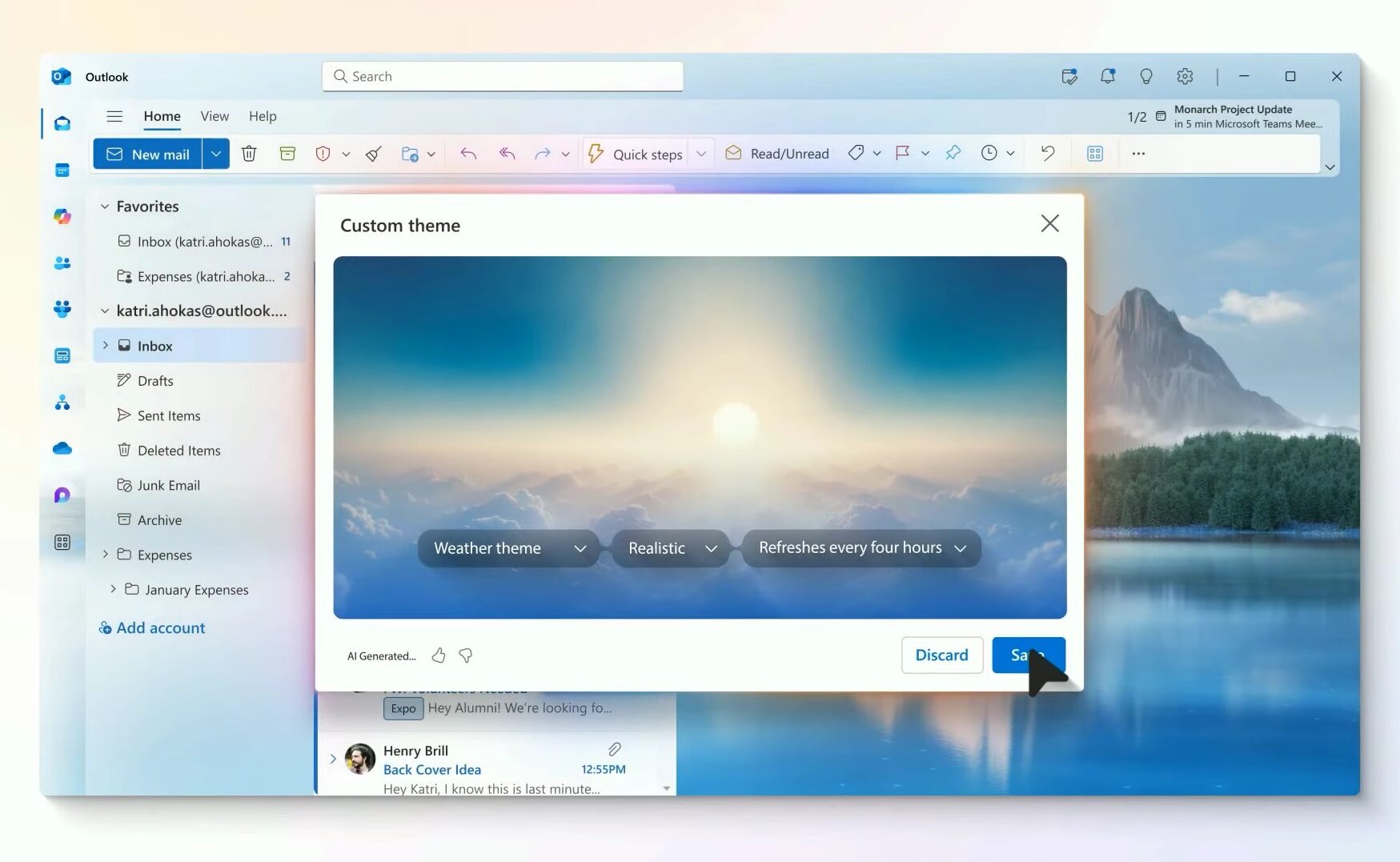Click the Sweep broom icon
Viewport: 1400px width, 862px height.
coord(374,154)
